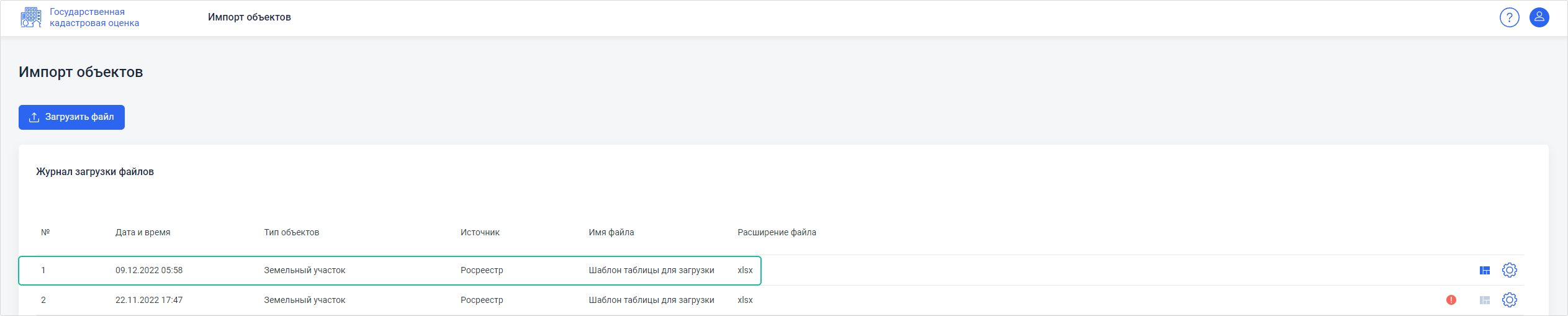Open the Государственная кадастровая оценка home link
The image size is (1568, 316).
(x=94, y=17)
